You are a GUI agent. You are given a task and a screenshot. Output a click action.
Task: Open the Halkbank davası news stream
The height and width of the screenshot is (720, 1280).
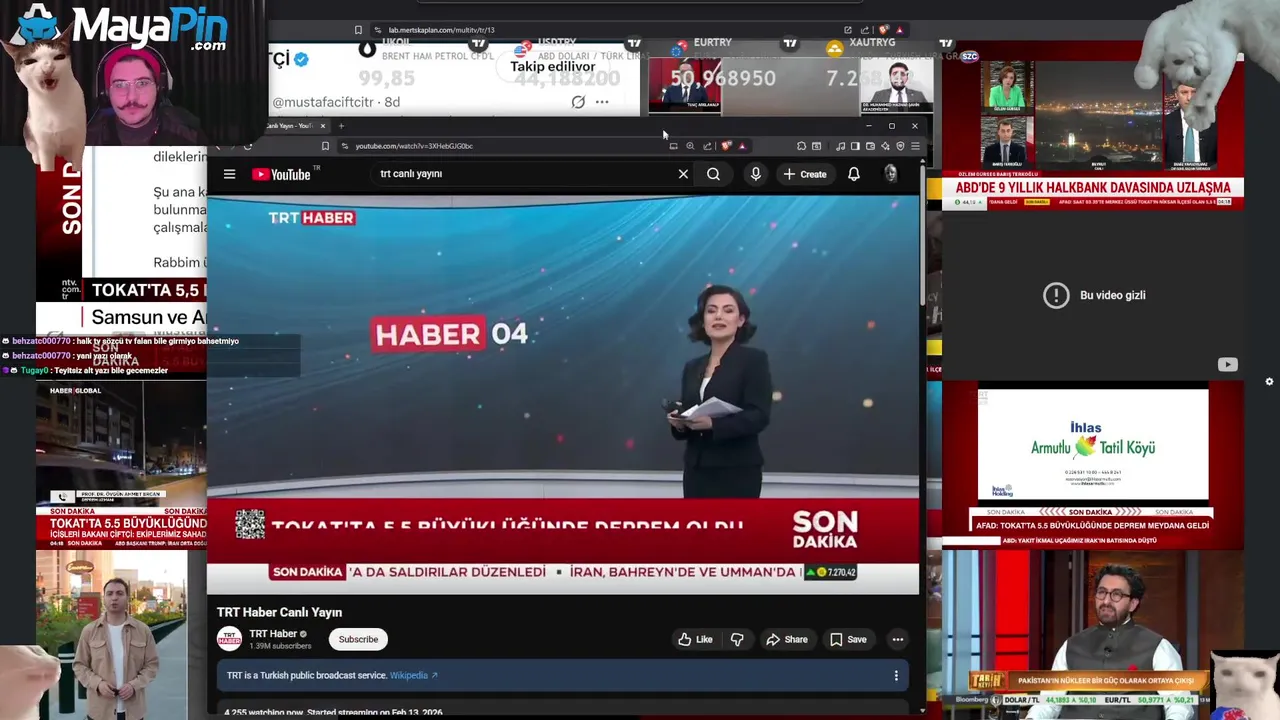click(1093, 125)
